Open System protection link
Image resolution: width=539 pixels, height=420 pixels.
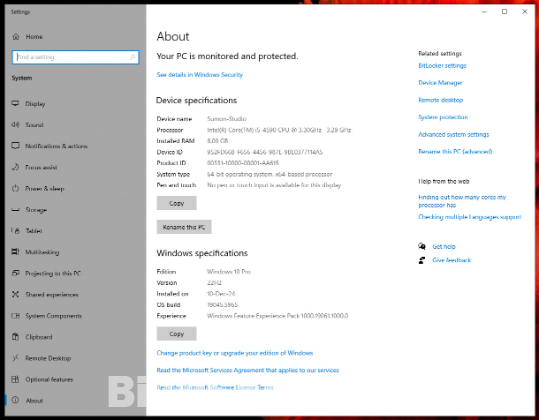point(443,117)
